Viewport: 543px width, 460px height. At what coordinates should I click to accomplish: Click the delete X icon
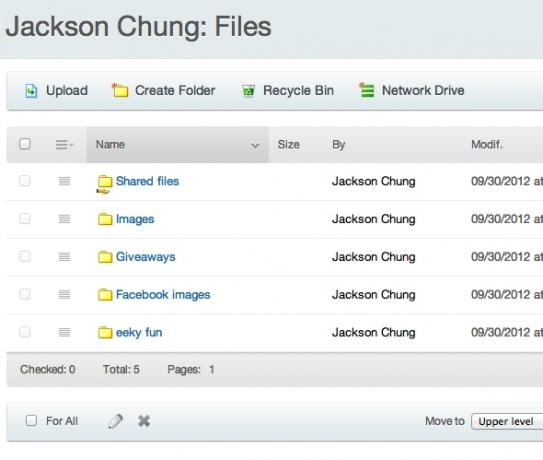click(144, 421)
